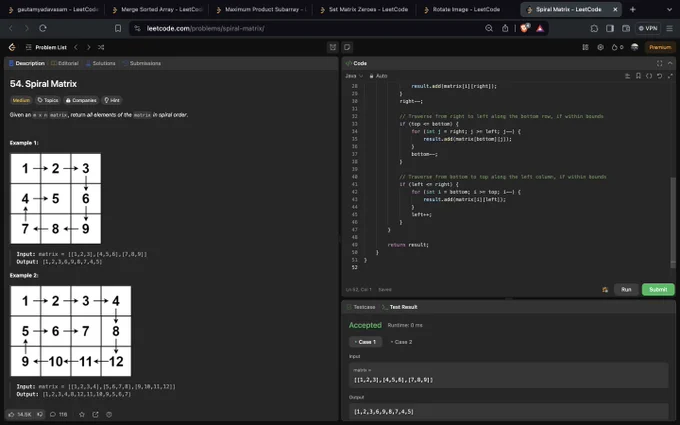Like the problem with thumbs up

20,415
